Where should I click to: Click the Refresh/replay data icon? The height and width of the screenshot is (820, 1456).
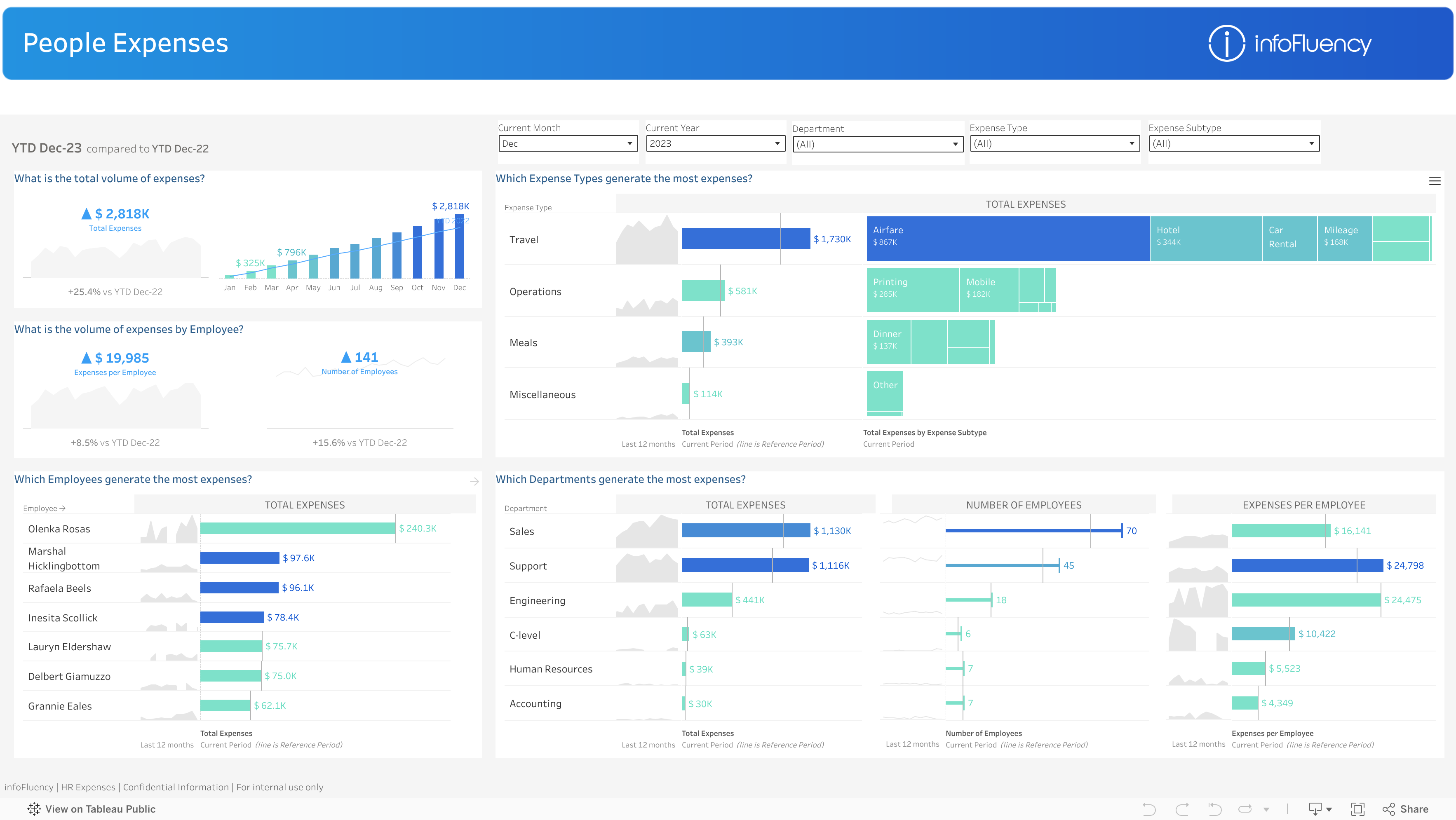pos(1245,809)
